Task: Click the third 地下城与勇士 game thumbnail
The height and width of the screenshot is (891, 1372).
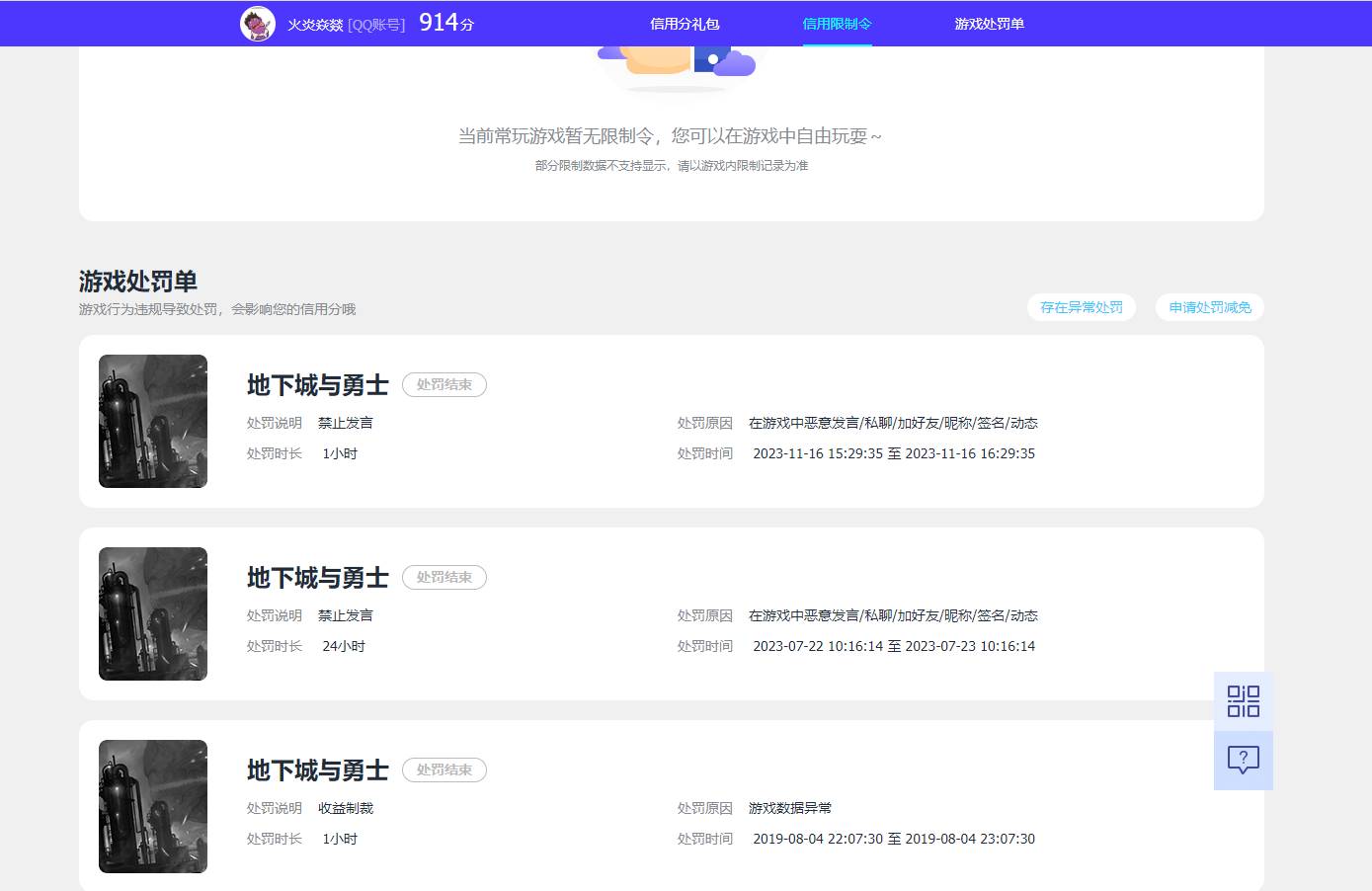Action: [x=152, y=806]
